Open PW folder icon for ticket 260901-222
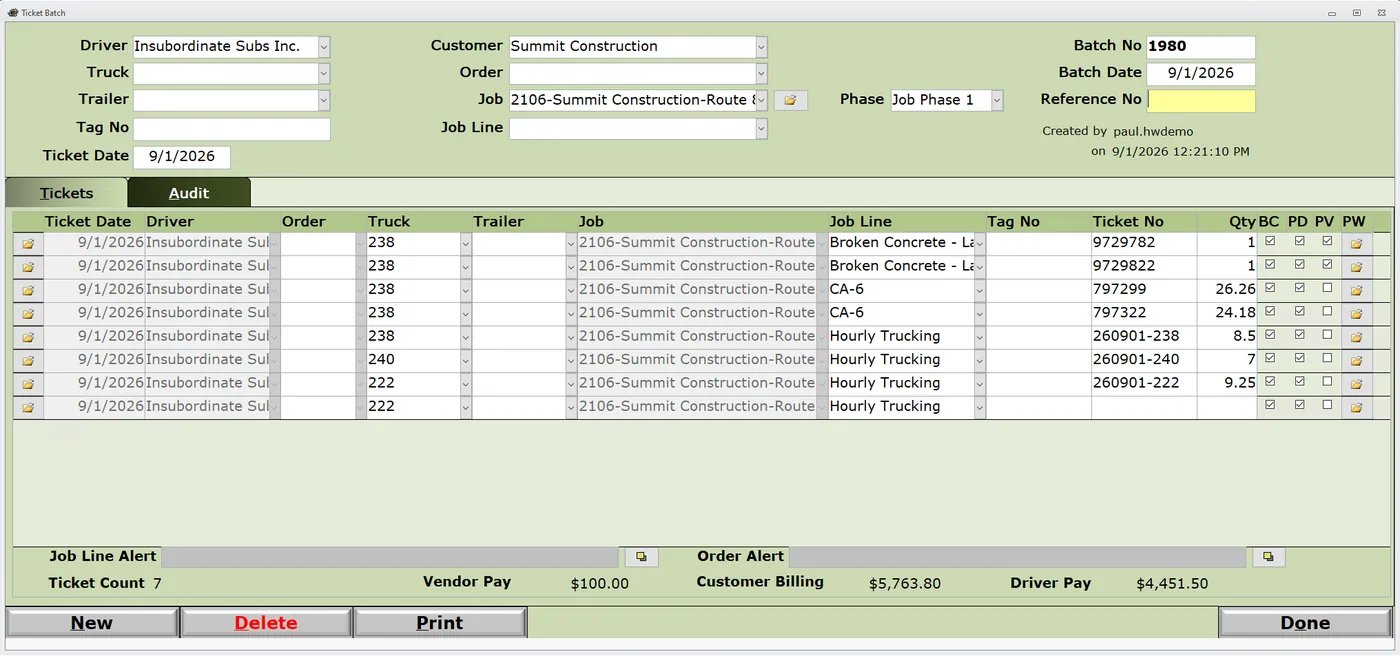1400x656 pixels. [x=1357, y=384]
